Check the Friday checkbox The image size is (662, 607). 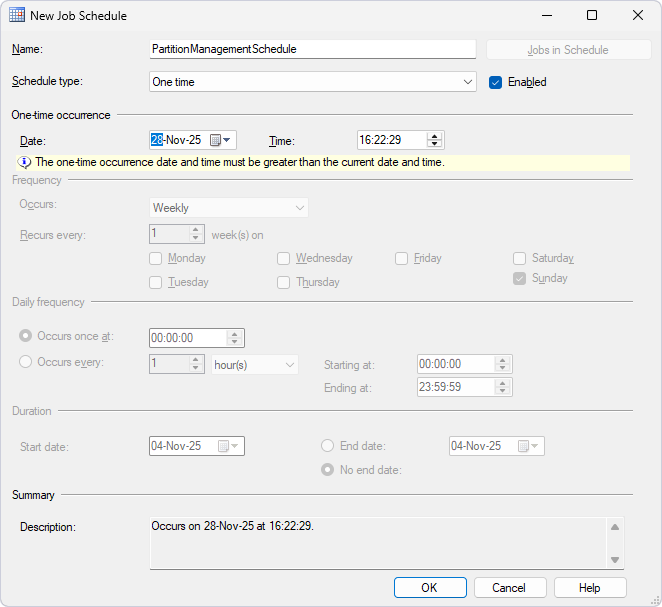(x=402, y=258)
